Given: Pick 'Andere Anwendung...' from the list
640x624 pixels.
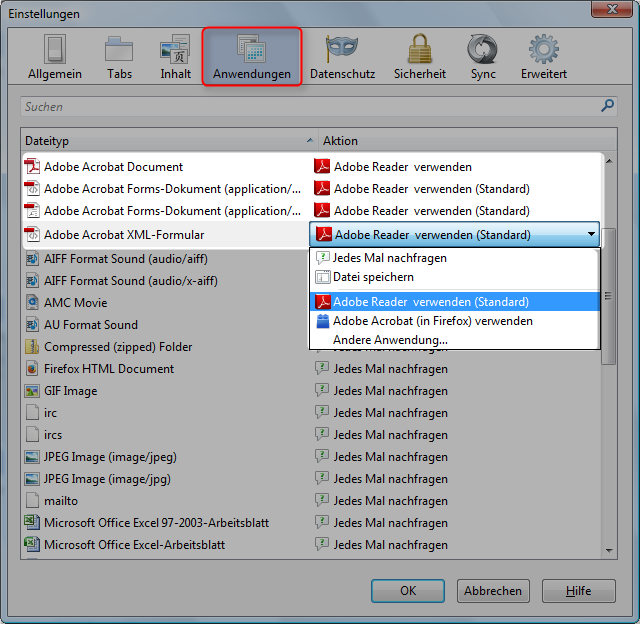Looking at the screenshot, I should click(390, 340).
